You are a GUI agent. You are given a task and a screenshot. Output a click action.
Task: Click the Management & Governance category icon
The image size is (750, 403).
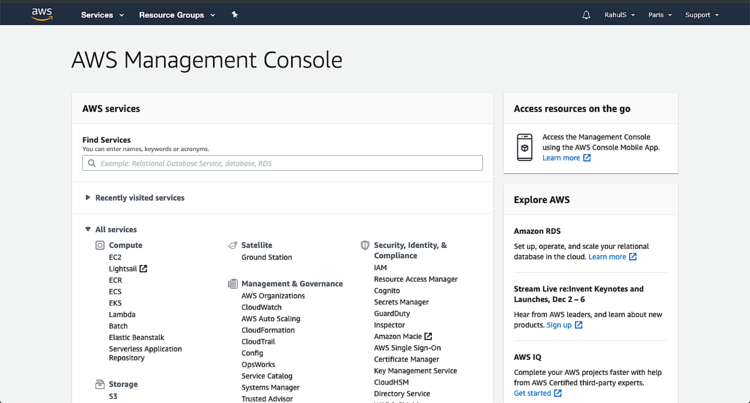click(232, 284)
